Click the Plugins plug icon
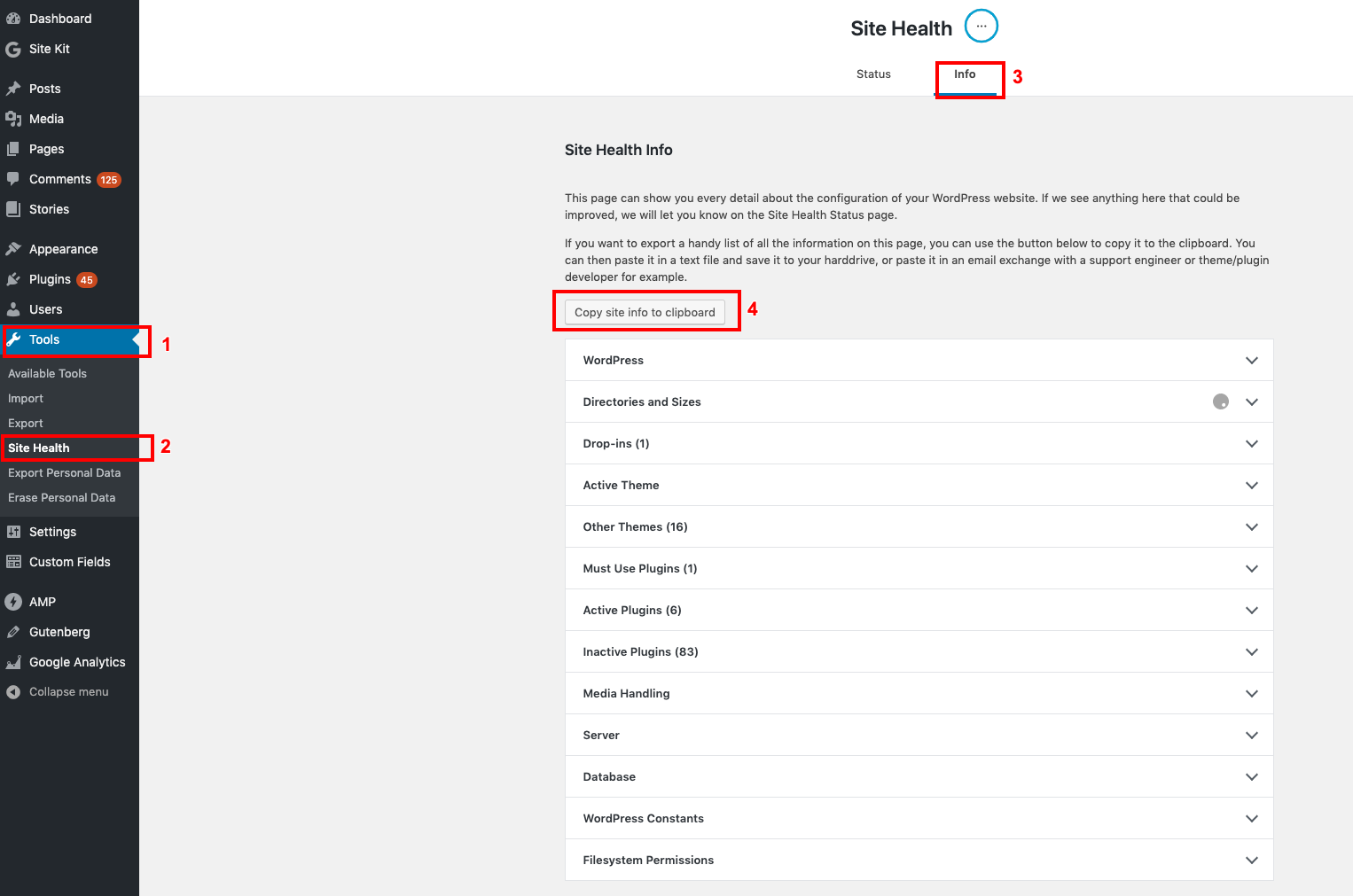This screenshot has height=896, width=1353. pyautogui.click(x=13, y=279)
